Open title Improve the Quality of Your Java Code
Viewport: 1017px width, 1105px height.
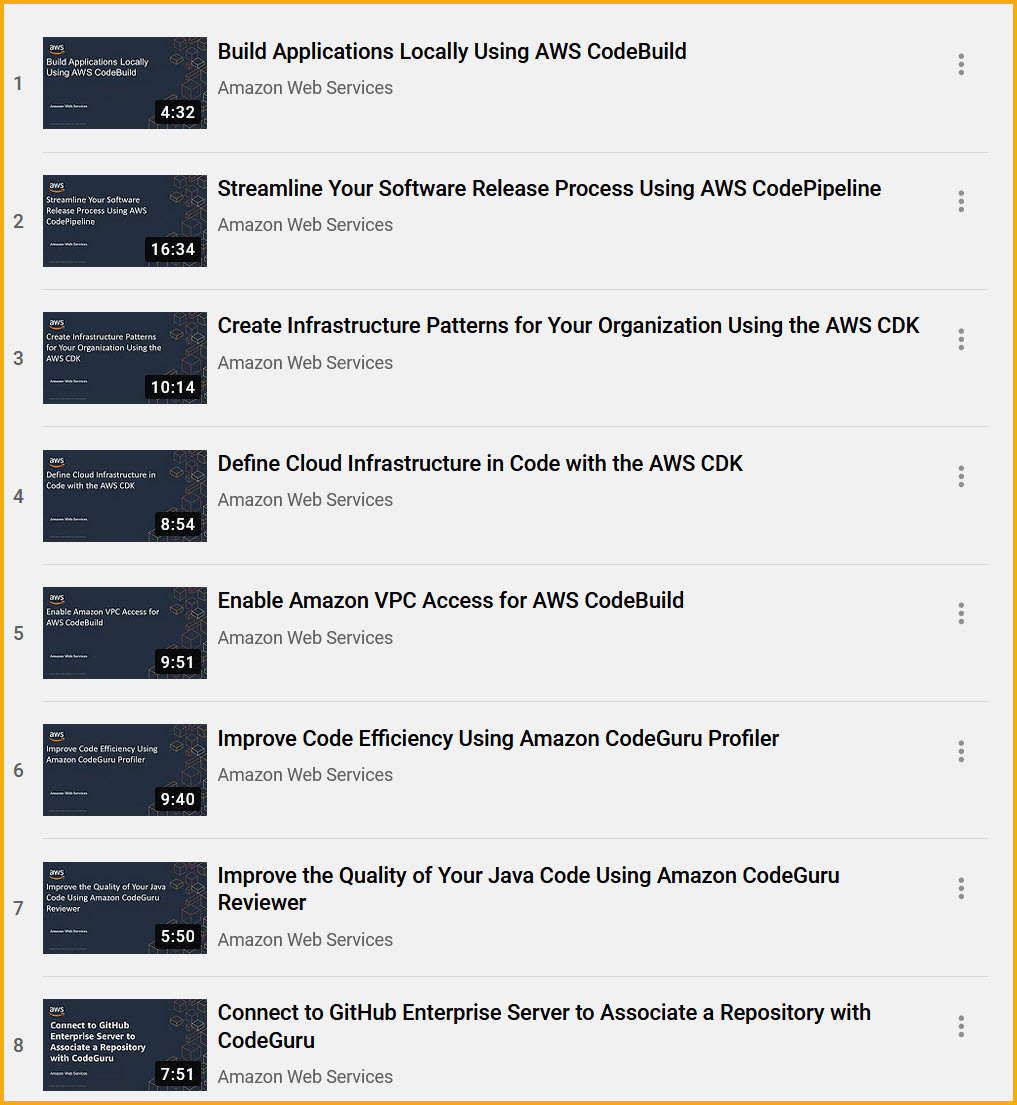click(x=529, y=889)
